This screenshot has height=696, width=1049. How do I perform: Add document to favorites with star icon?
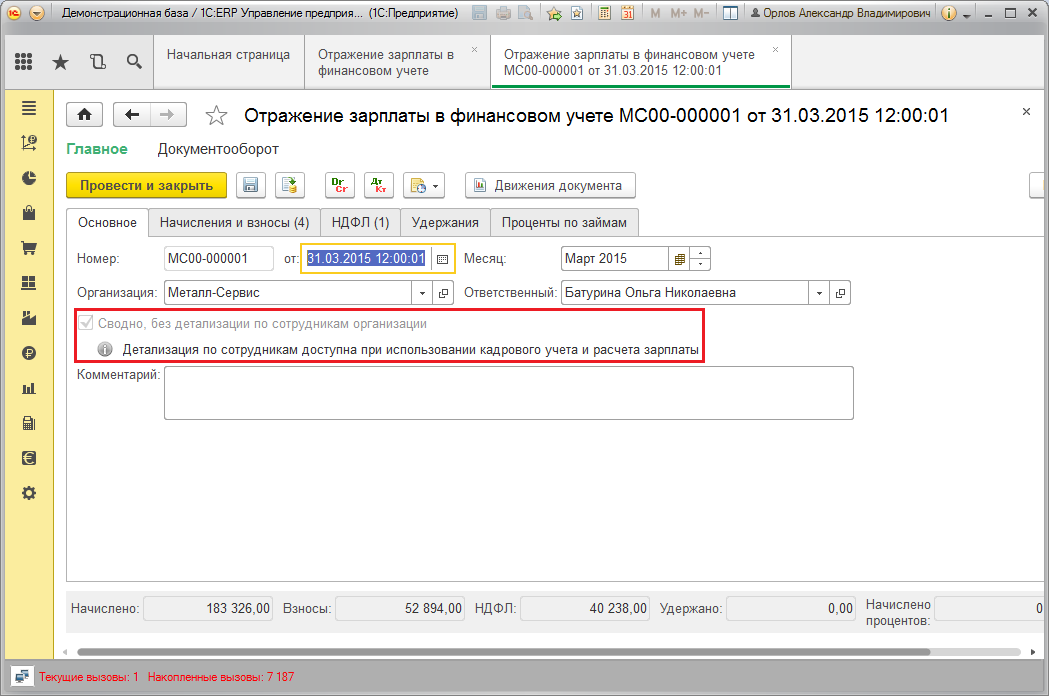(216, 116)
